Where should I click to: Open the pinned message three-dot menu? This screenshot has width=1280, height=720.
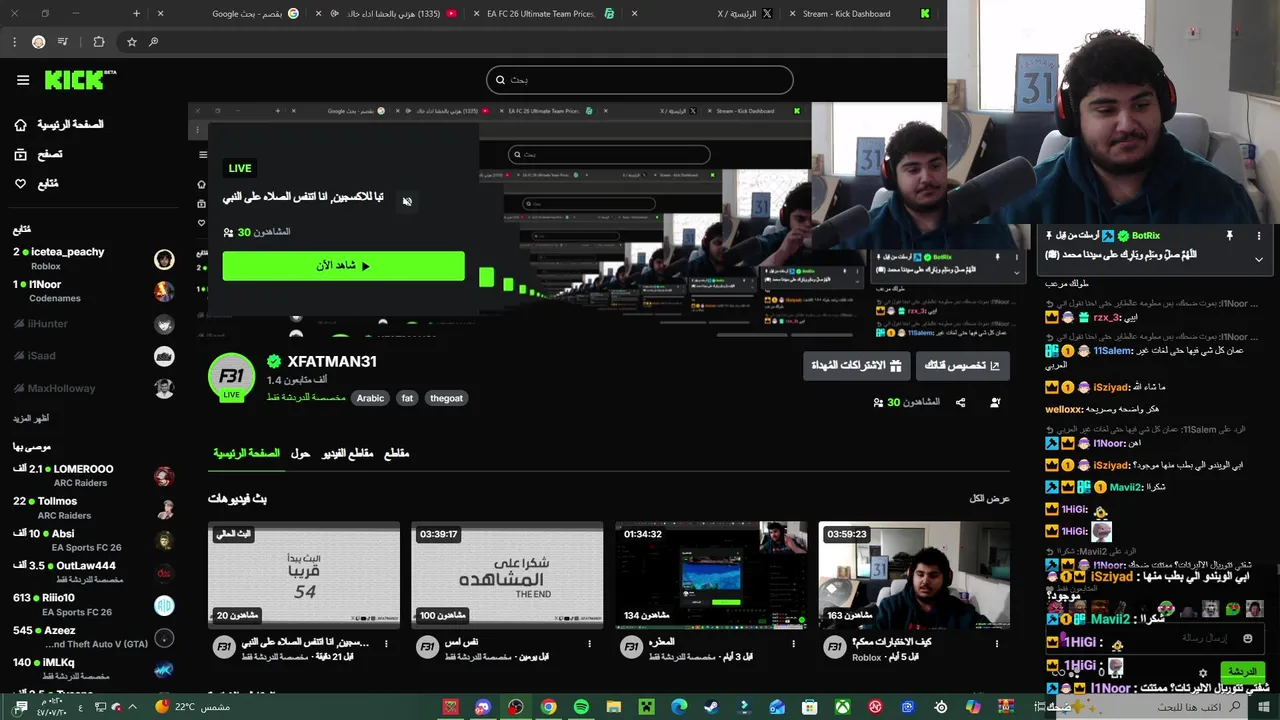click(x=1259, y=236)
